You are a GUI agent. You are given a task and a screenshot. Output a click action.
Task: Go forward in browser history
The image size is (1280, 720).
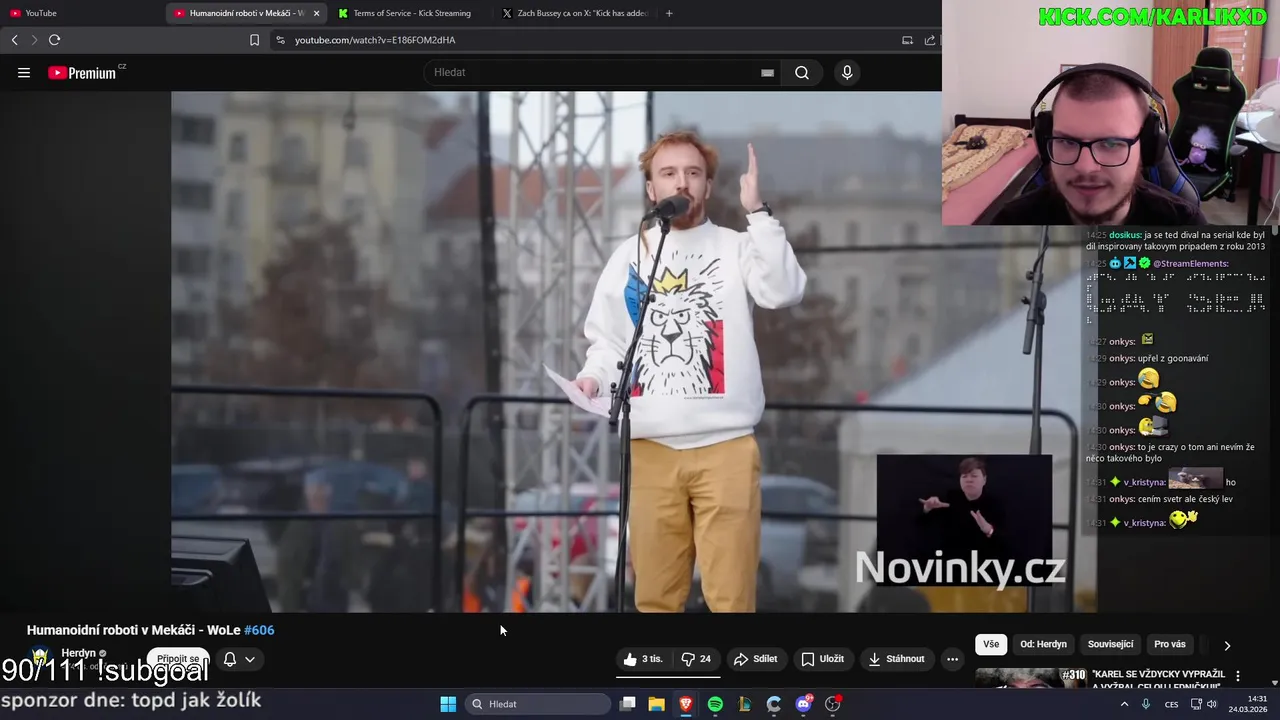click(34, 40)
